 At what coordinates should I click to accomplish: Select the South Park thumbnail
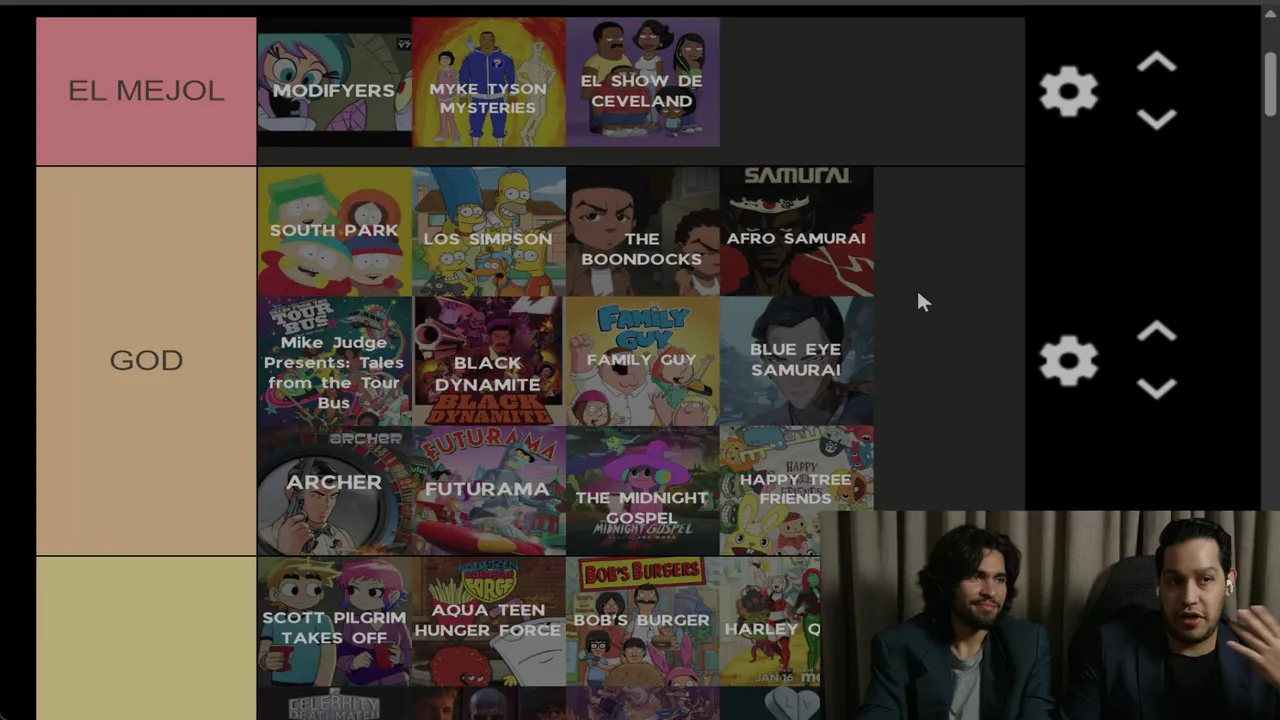coord(334,231)
